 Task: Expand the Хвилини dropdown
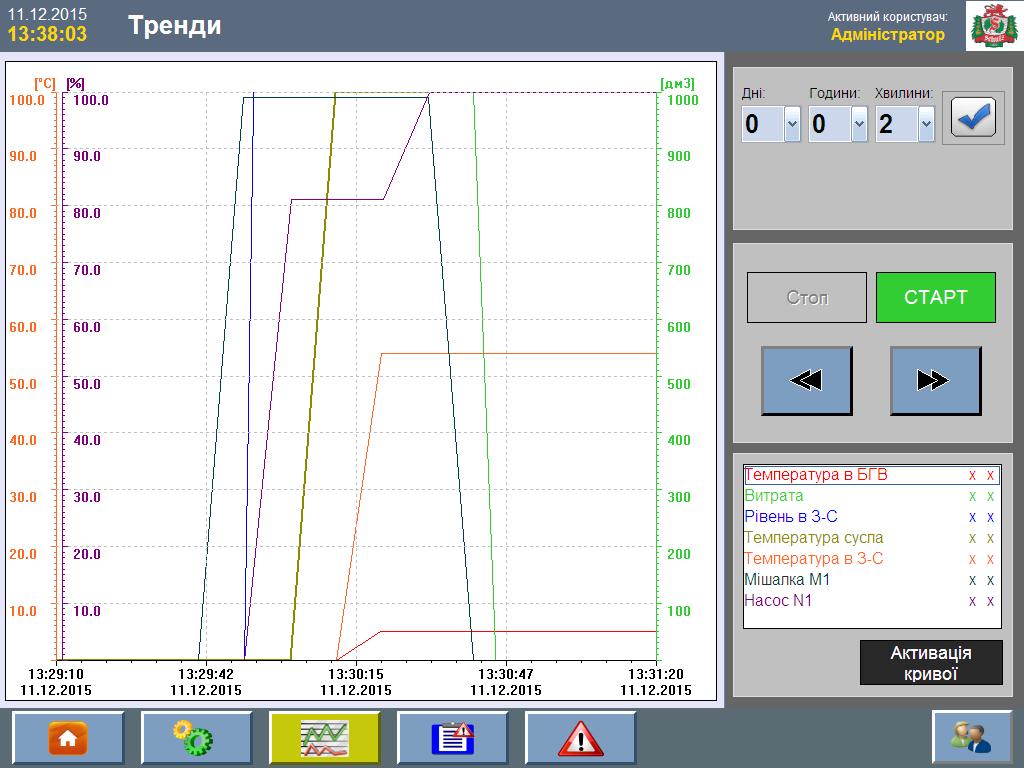(x=926, y=125)
